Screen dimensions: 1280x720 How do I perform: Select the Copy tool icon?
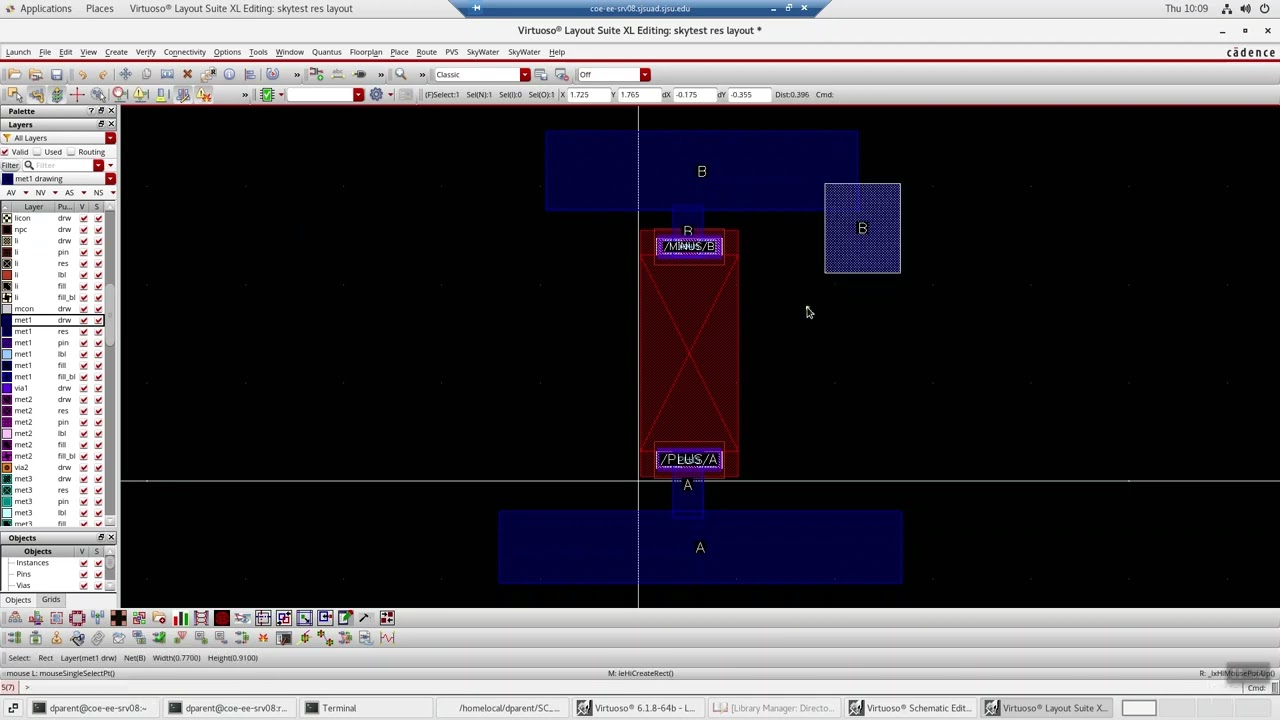(x=146, y=75)
